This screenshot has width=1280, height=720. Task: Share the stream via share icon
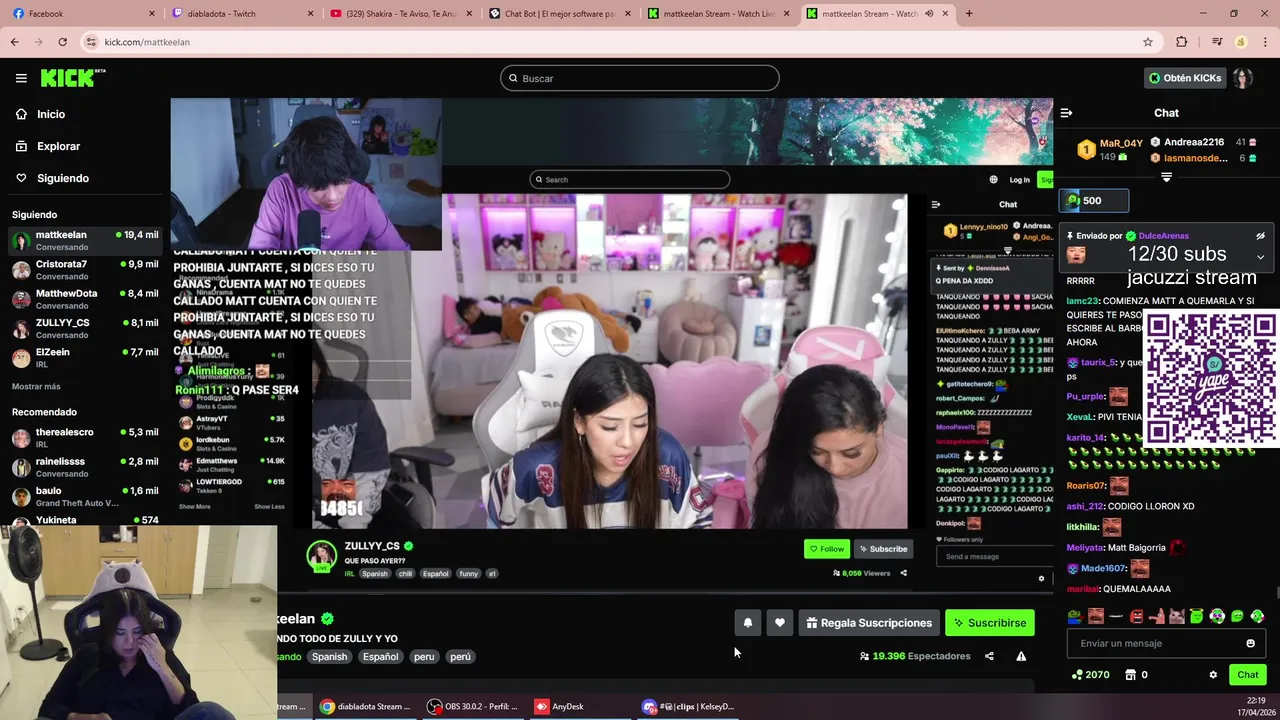pyautogui.click(x=989, y=656)
